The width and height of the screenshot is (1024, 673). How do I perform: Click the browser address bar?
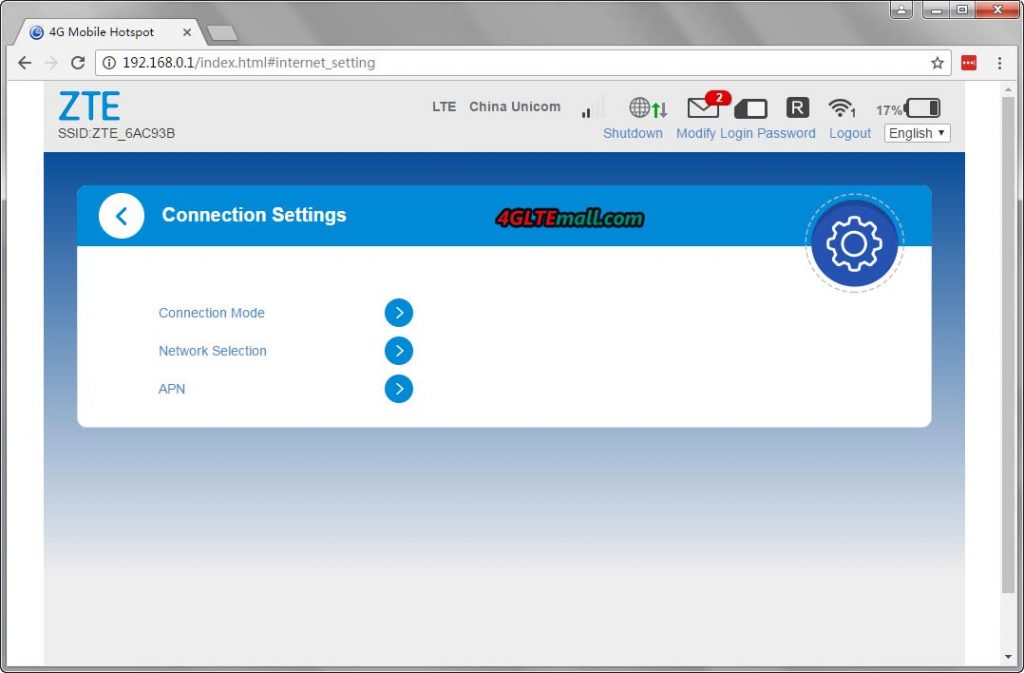coord(500,62)
